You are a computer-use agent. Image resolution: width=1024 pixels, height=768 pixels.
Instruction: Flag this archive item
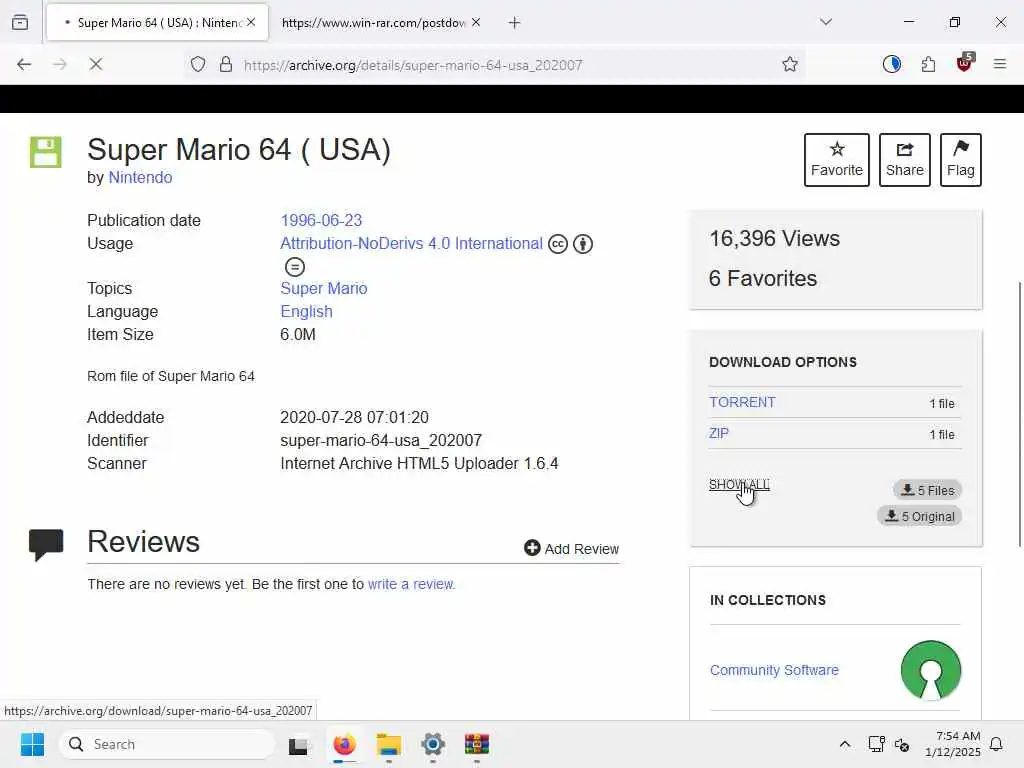[x=961, y=160]
